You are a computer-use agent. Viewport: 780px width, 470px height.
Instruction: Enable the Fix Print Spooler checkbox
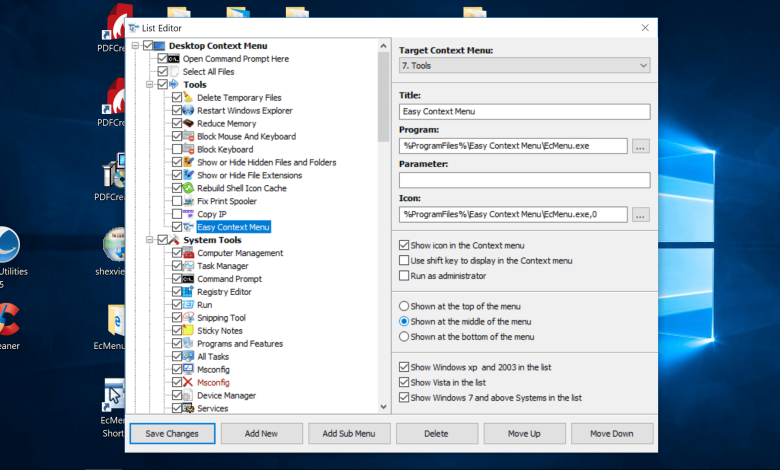[x=177, y=201]
